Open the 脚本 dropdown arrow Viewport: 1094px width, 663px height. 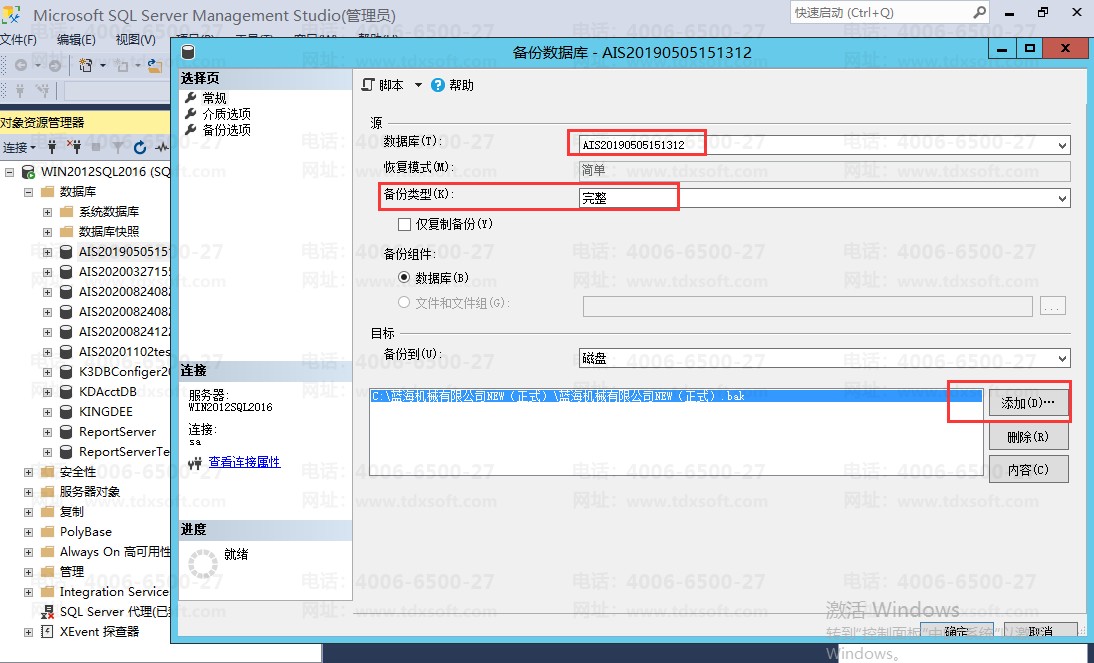point(419,85)
